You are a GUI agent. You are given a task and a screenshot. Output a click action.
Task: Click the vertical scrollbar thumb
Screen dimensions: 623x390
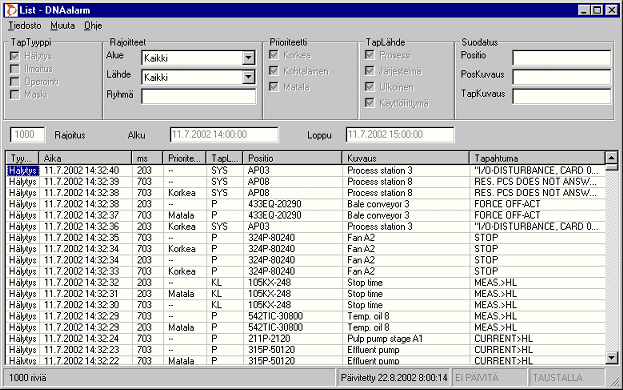(611, 167)
